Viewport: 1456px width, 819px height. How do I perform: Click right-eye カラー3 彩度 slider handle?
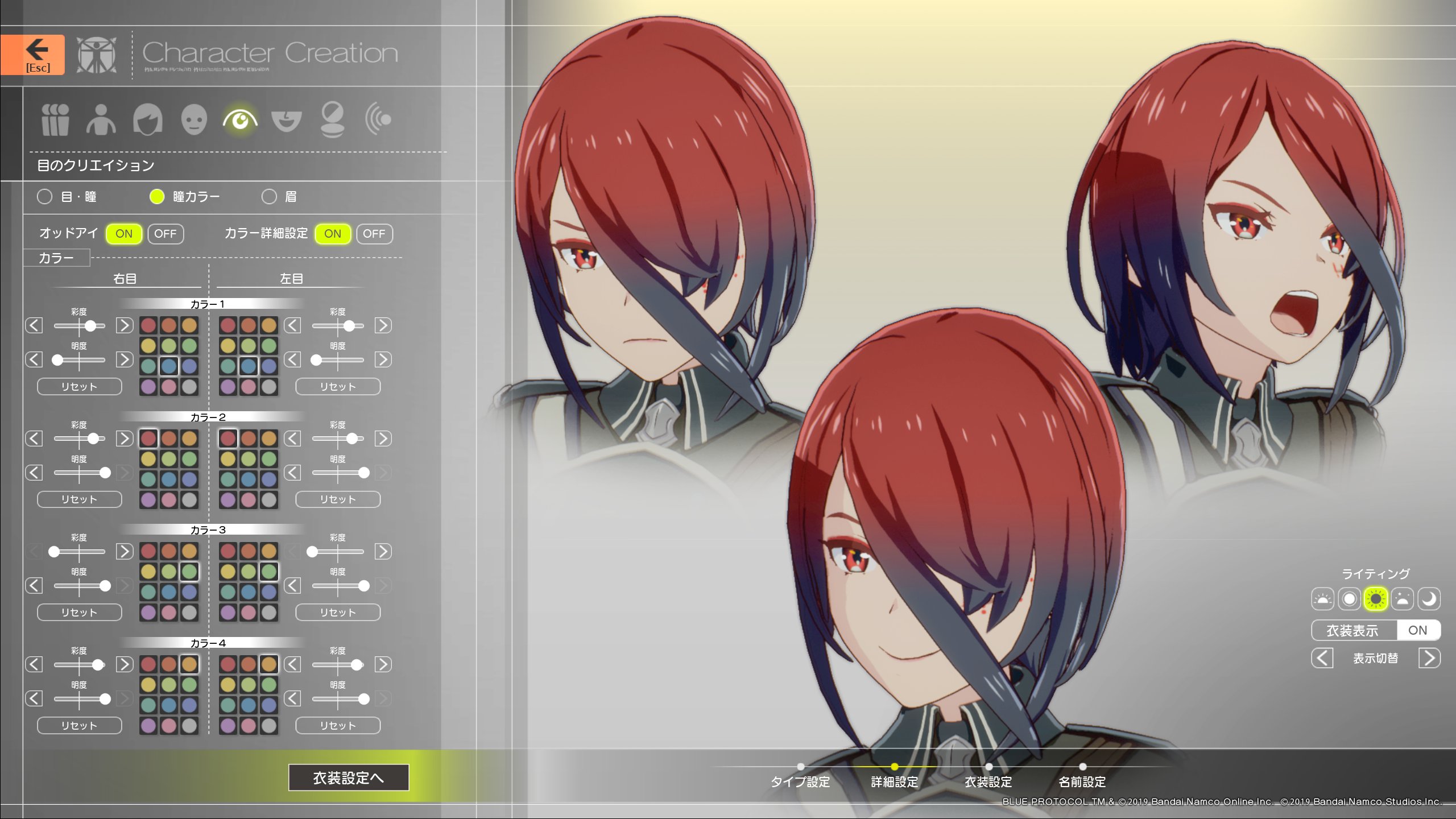click(54, 552)
